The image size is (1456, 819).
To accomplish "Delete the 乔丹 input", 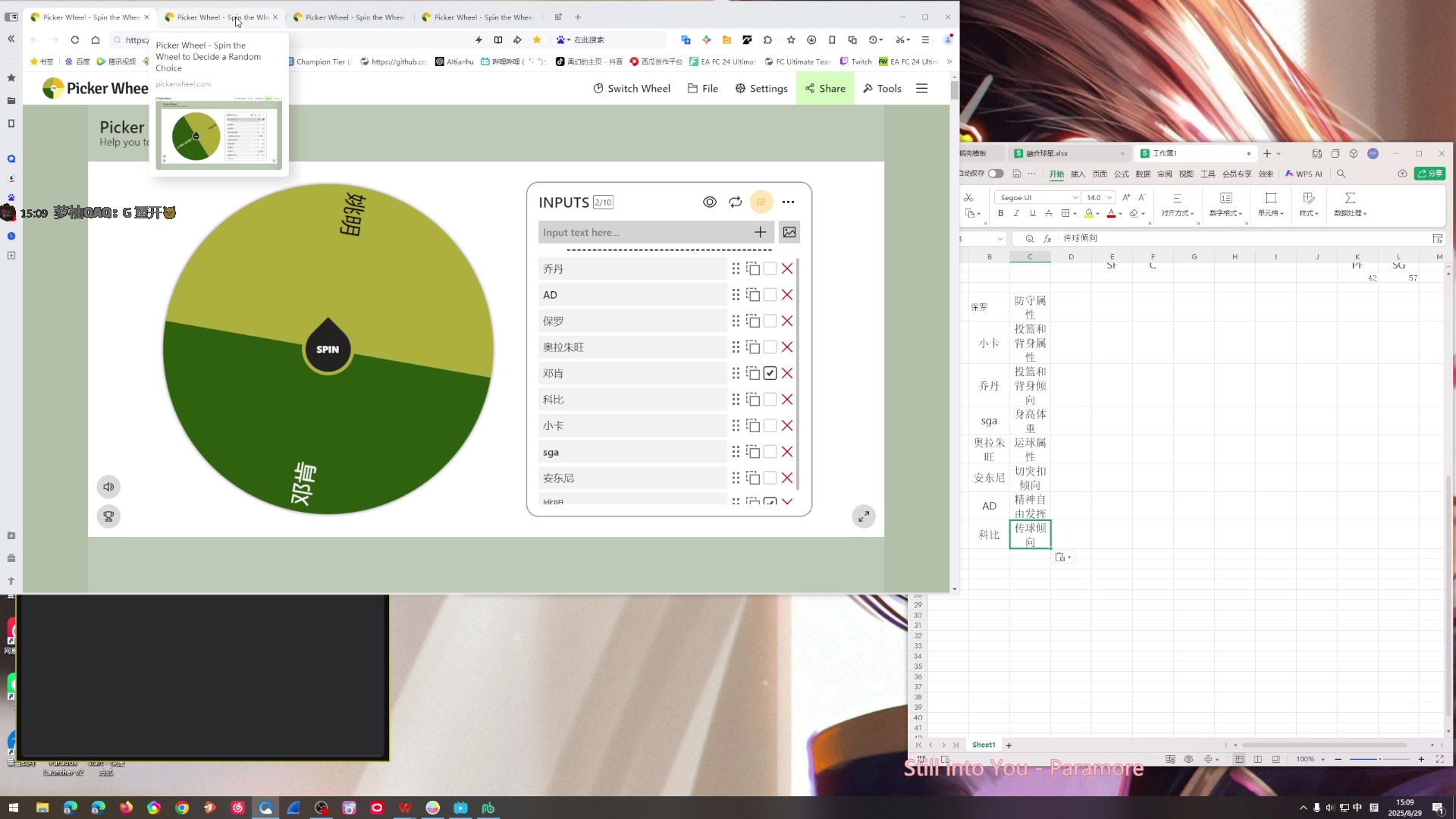I will (787, 268).
